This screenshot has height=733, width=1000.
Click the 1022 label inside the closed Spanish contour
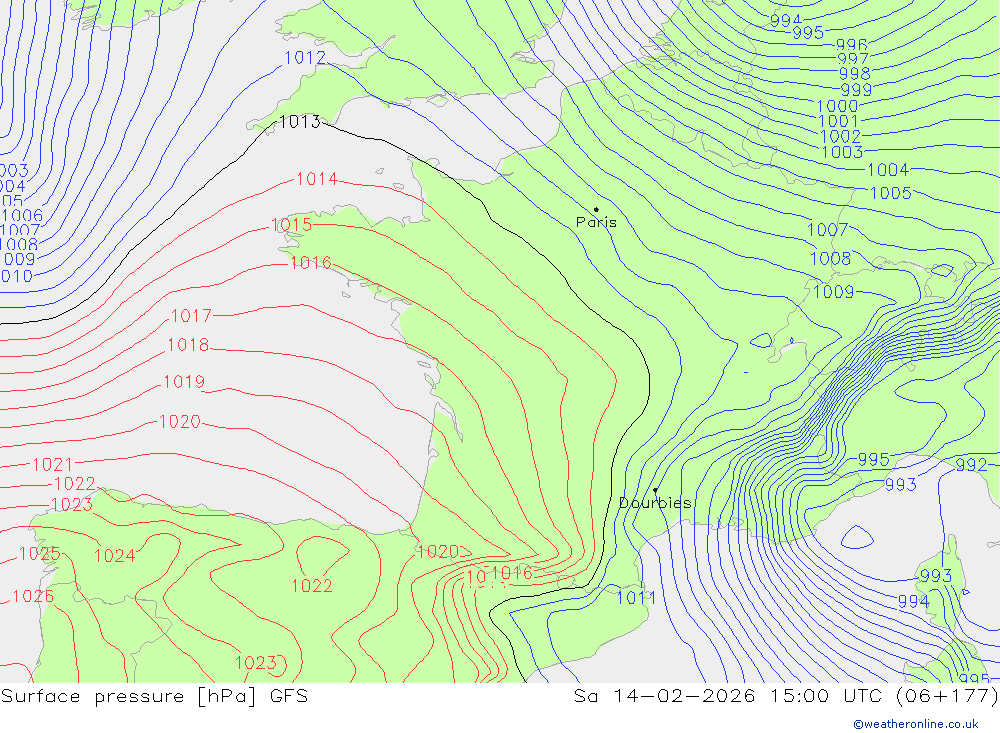312,586
